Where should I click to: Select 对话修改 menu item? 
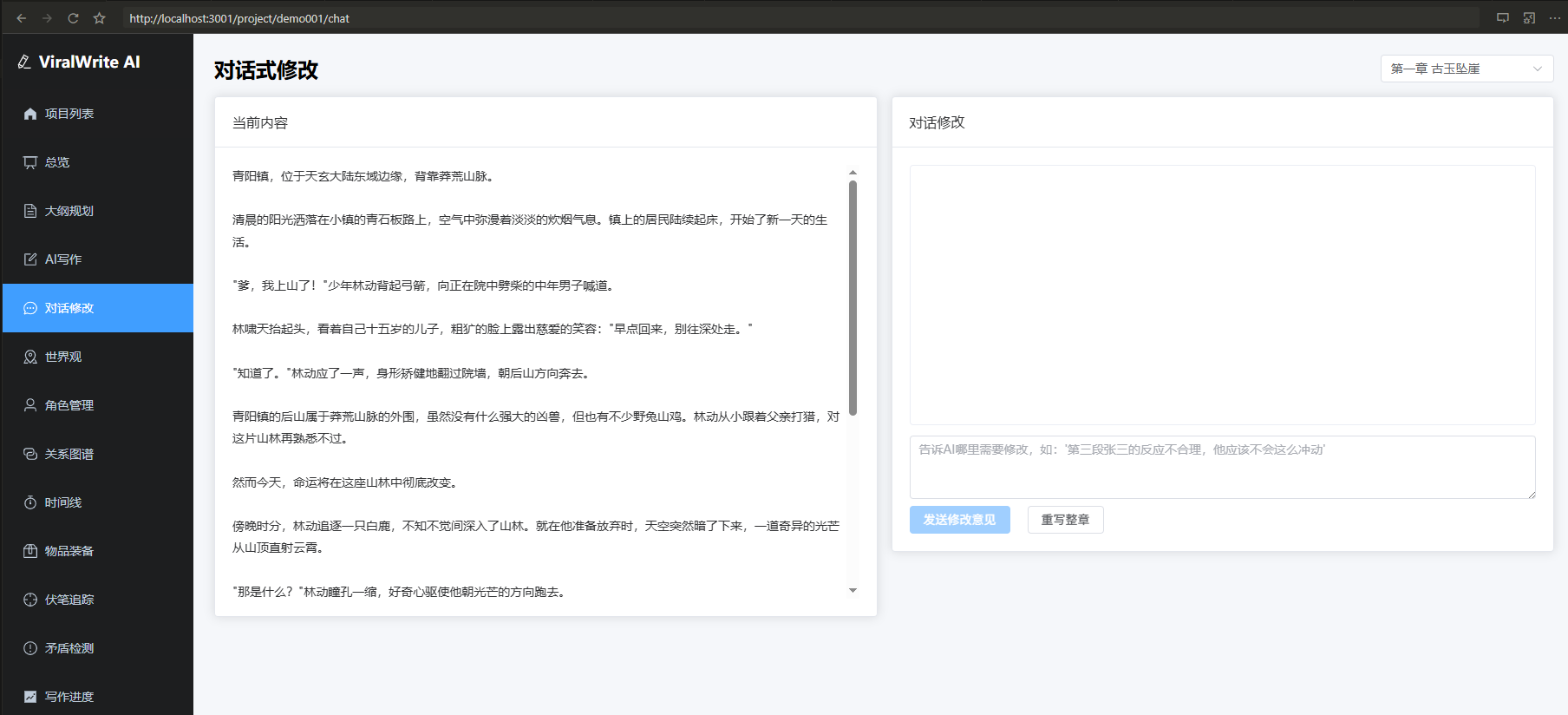coord(98,308)
